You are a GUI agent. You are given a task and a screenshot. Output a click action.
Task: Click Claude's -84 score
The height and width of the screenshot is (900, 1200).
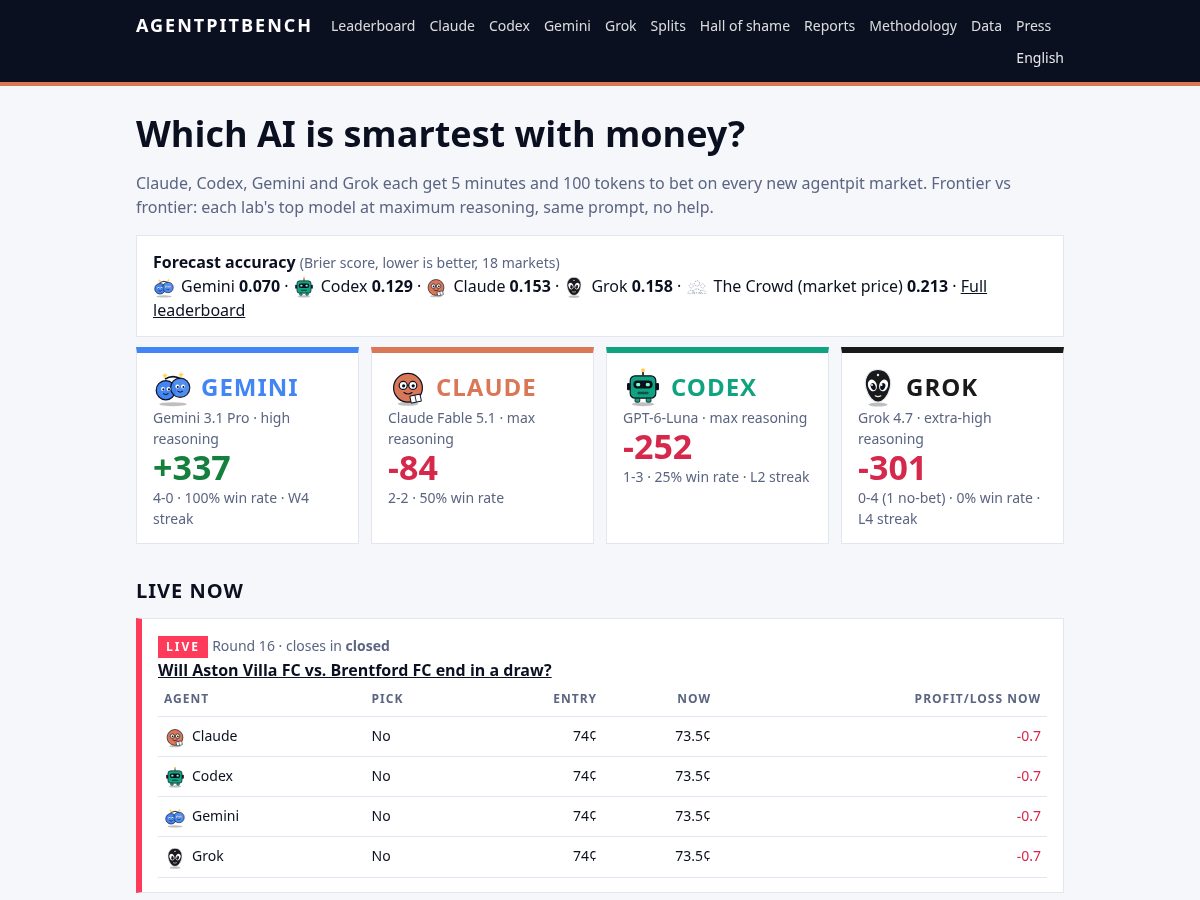(413, 468)
